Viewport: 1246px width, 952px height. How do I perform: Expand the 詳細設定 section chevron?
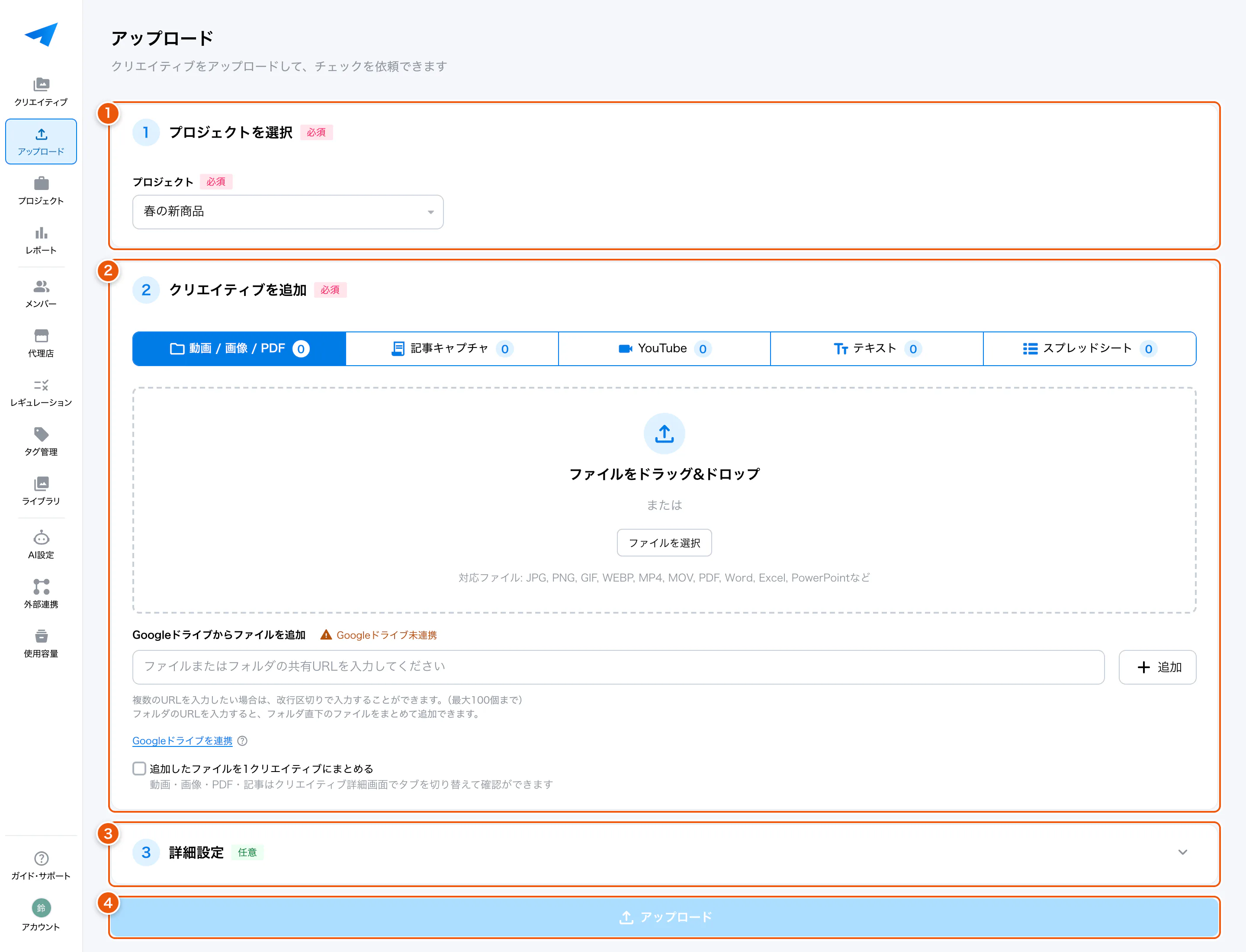coord(1182,852)
